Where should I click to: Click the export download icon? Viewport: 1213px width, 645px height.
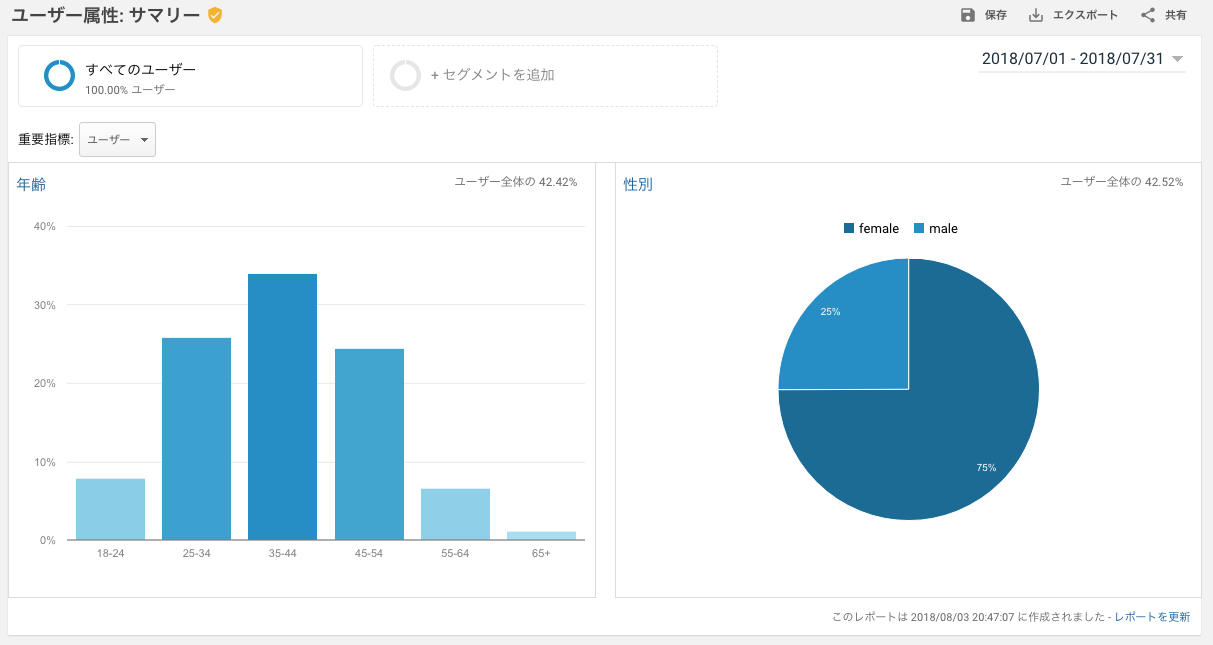pyautogui.click(x=1036, y=15)
